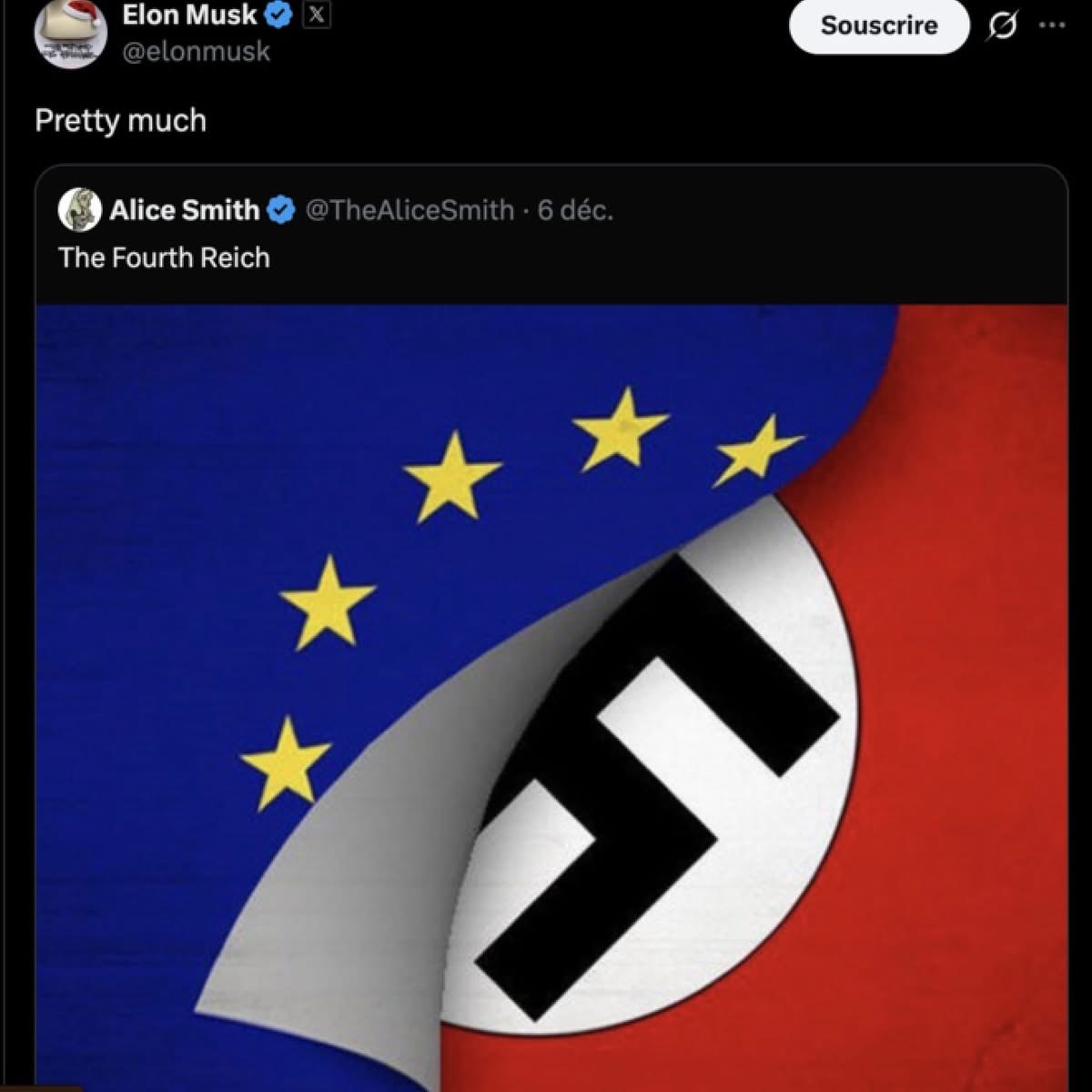Open the @TheAliceSmith handle
This screenshot has width=1092, height=1092.
(x=409, y=210)
